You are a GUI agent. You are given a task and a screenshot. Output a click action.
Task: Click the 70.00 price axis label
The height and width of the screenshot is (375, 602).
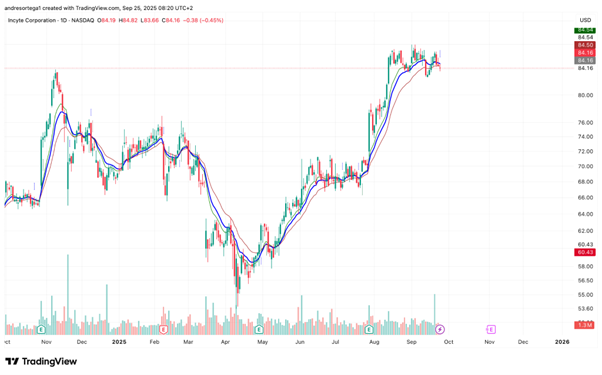click(585, 167)
